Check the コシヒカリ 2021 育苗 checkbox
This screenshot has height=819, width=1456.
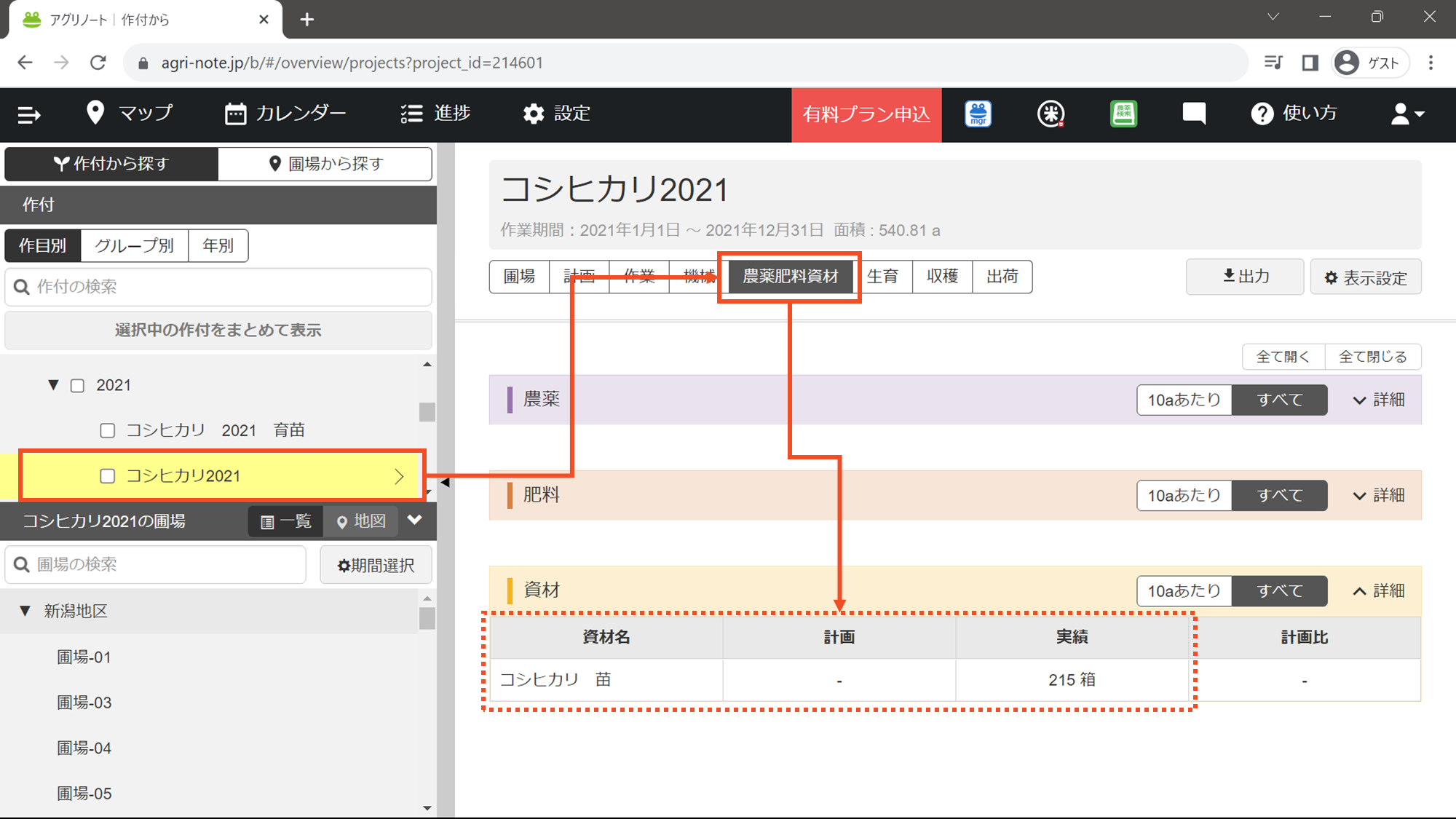(108, 430)
